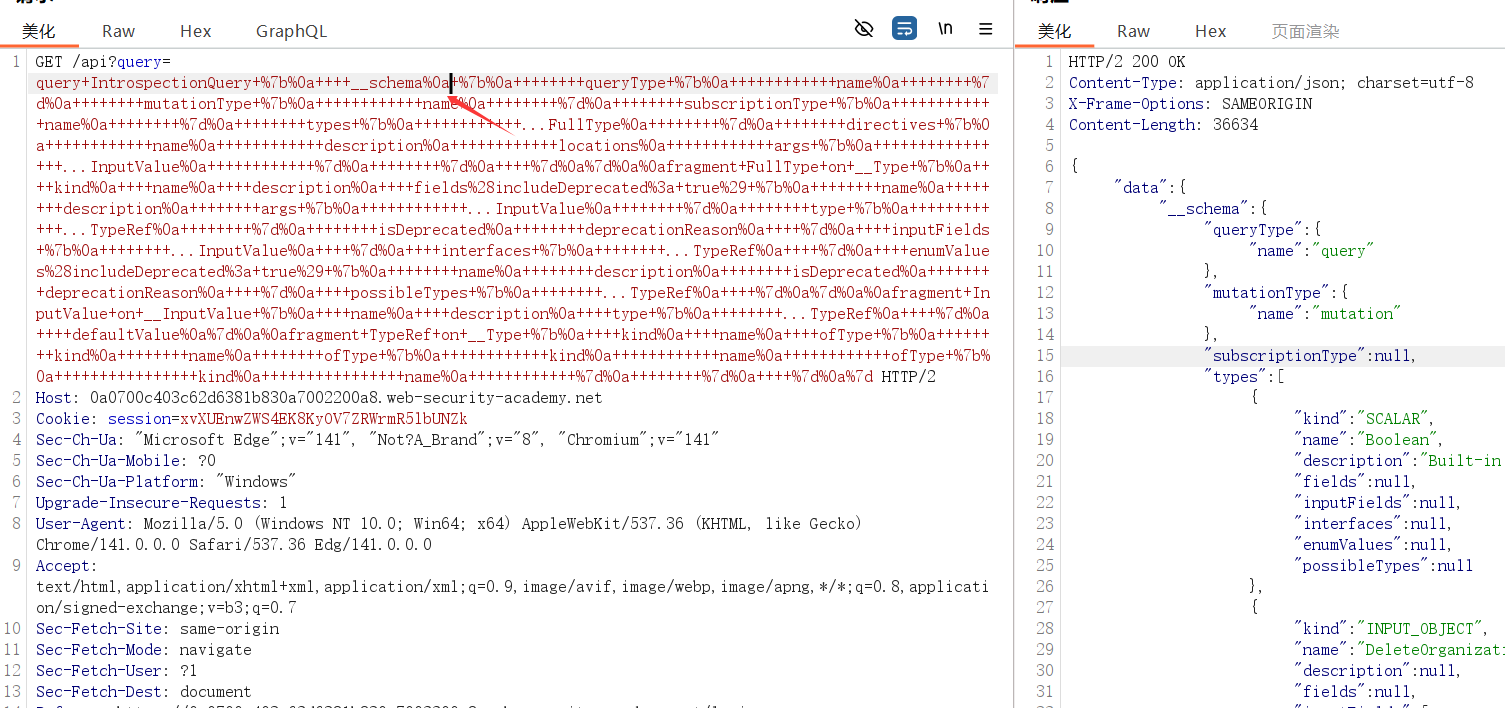Open the hamburger menu in request panel

coord(986,29)
